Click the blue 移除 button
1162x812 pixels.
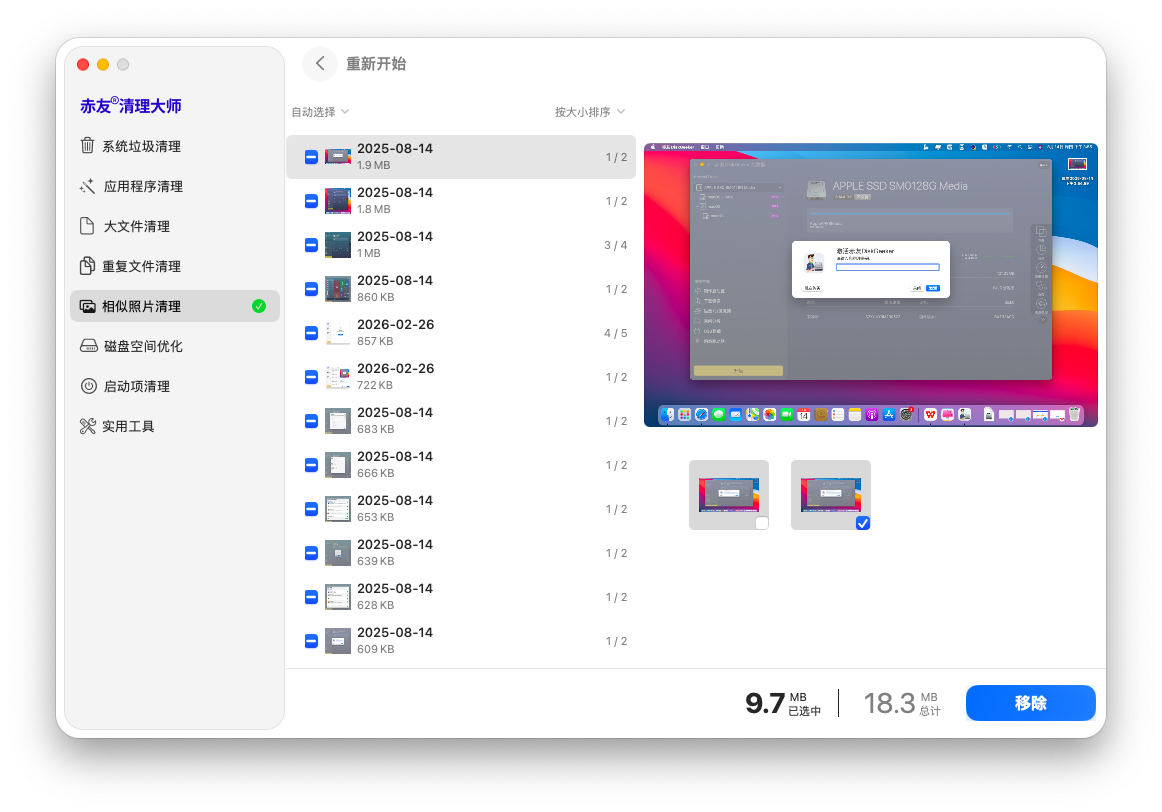click(x=1030, y=703)
